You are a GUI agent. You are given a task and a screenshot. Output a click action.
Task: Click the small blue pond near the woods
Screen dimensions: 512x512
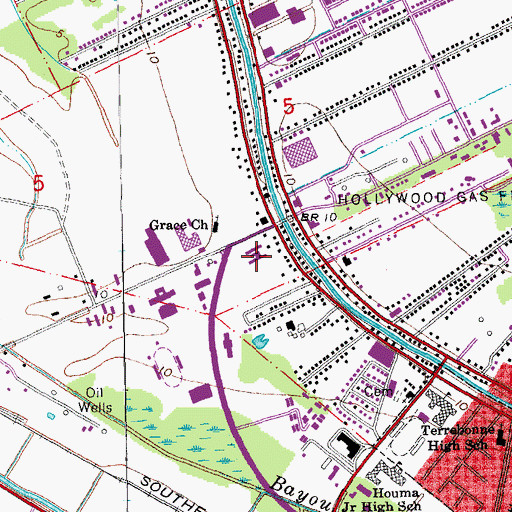(x=260, y=341)
